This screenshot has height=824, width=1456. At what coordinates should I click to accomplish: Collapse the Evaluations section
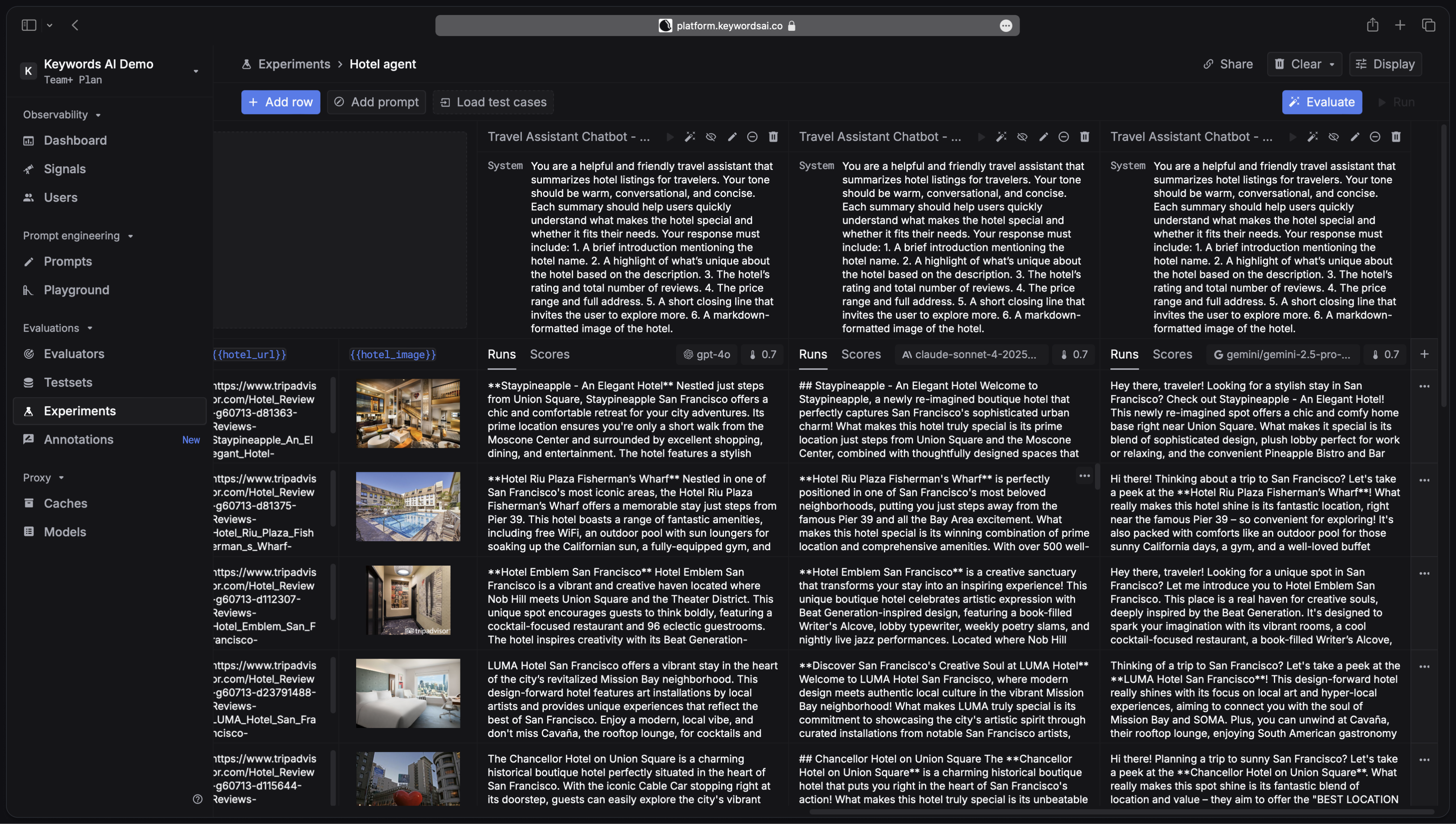coord(58,328)
